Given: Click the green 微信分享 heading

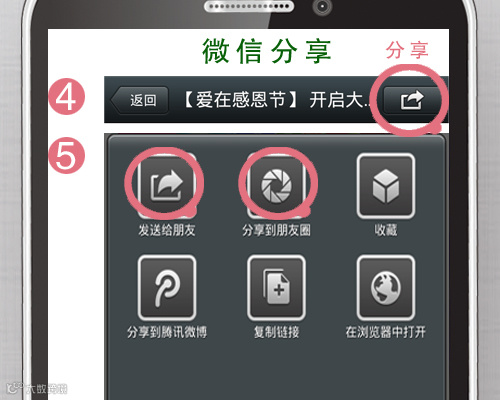Looking at the screenshot, I should [x=267, y=51].
